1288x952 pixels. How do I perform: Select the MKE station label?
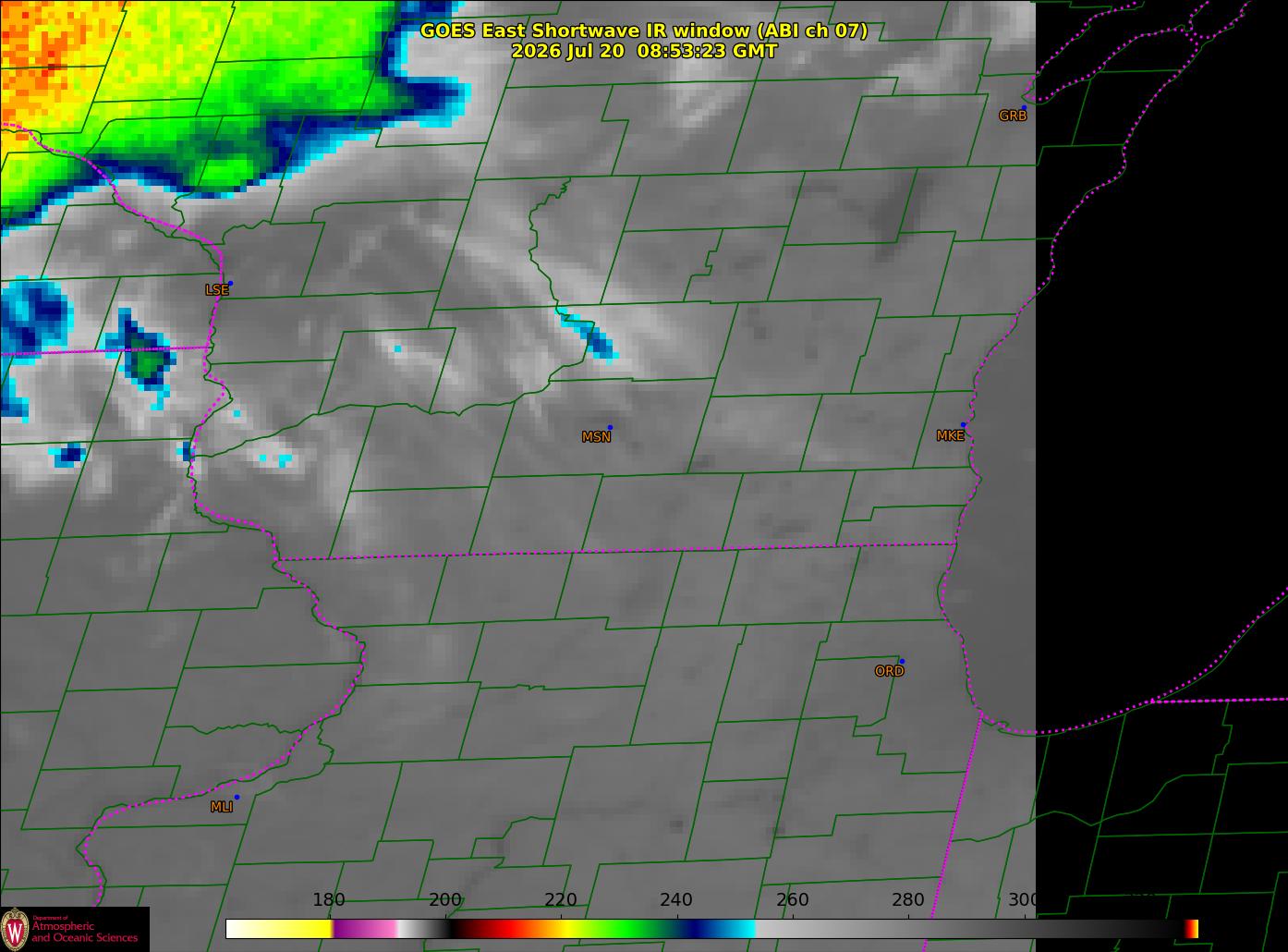coord(950,435)
